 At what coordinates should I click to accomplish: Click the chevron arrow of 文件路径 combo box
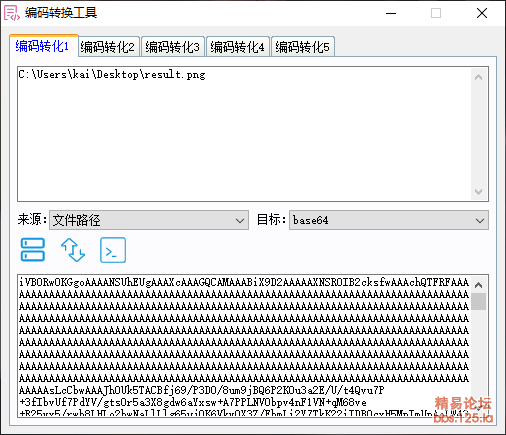point(240,220)
